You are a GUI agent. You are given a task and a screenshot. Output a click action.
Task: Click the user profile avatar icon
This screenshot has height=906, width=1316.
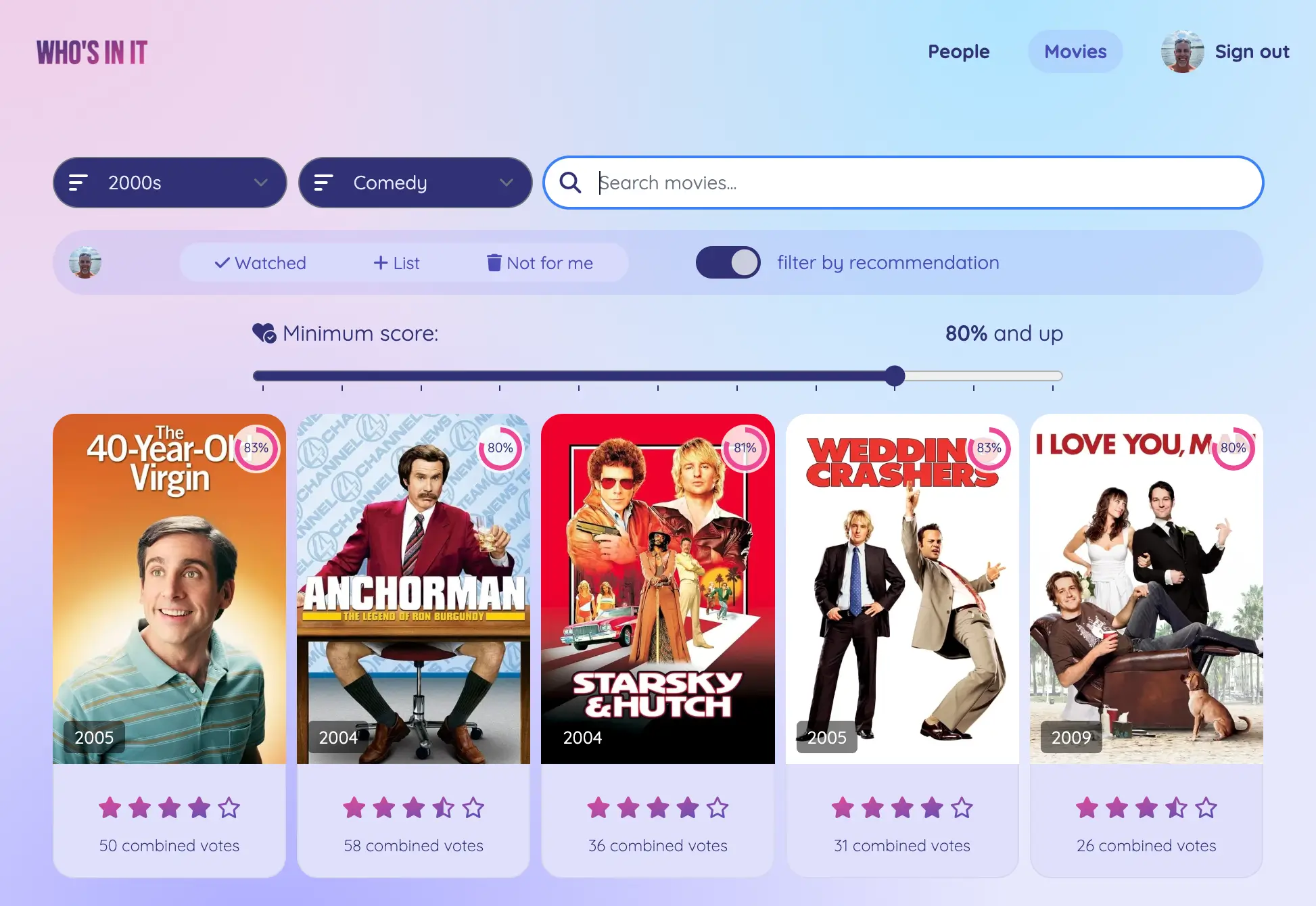point(1183,51)
